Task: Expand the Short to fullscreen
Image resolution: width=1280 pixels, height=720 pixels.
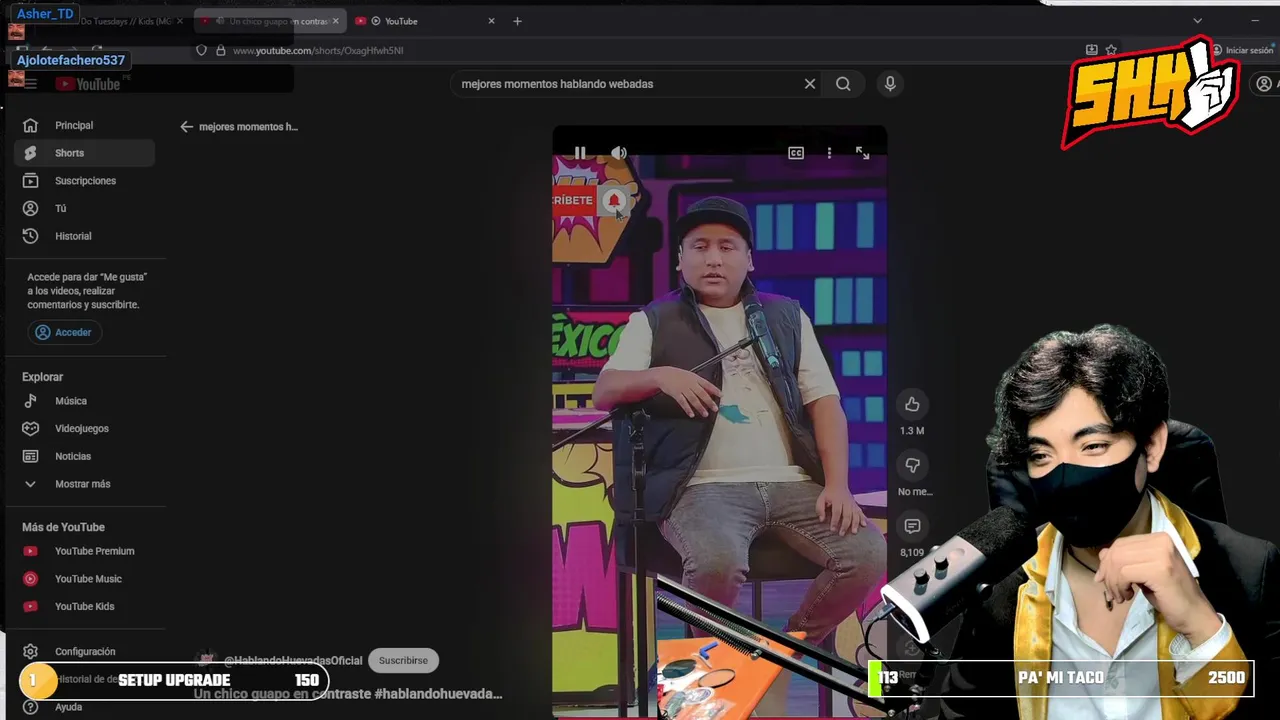Action: coord(862,153)
